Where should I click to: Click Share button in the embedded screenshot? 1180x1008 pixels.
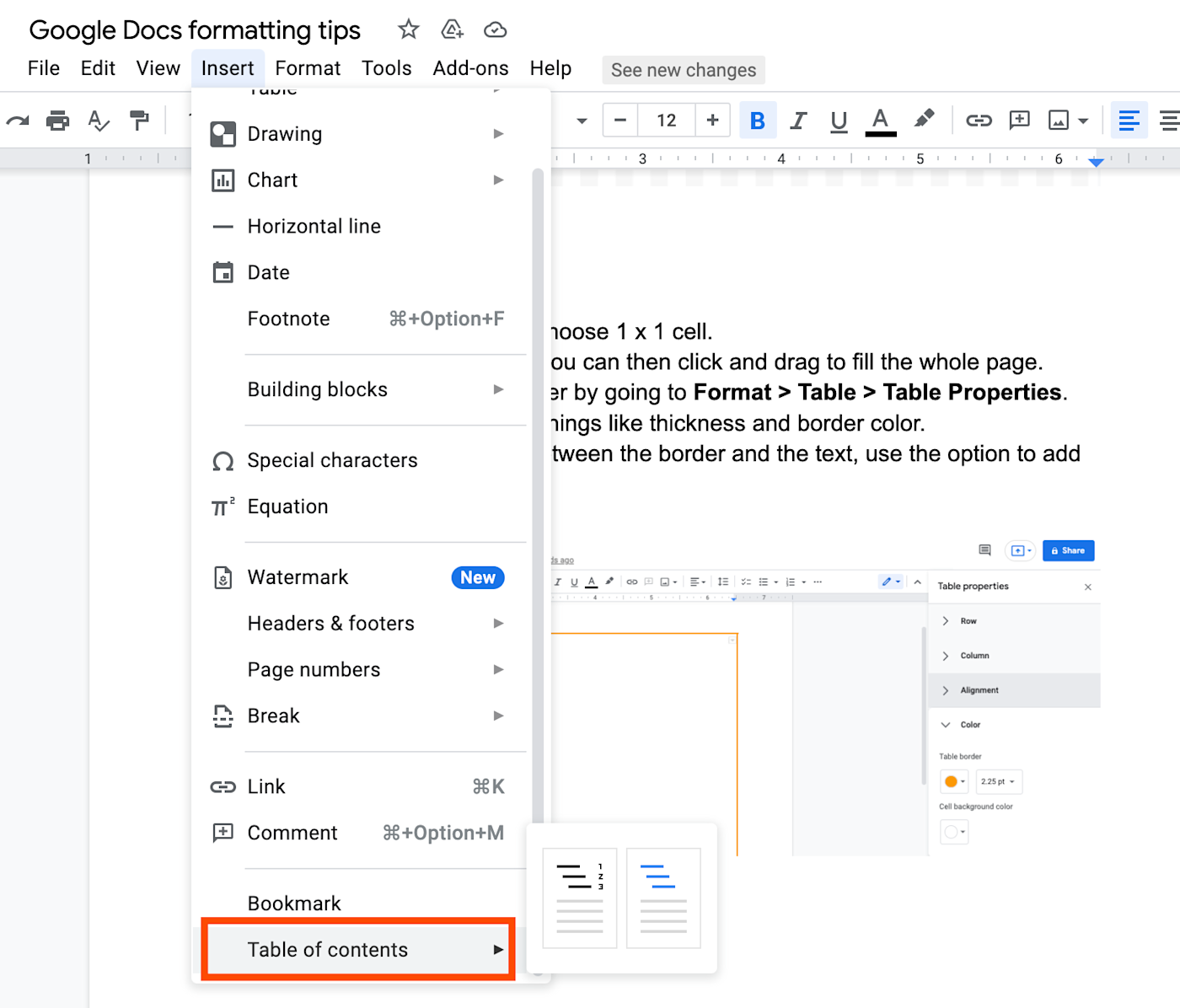[1068, 550]
